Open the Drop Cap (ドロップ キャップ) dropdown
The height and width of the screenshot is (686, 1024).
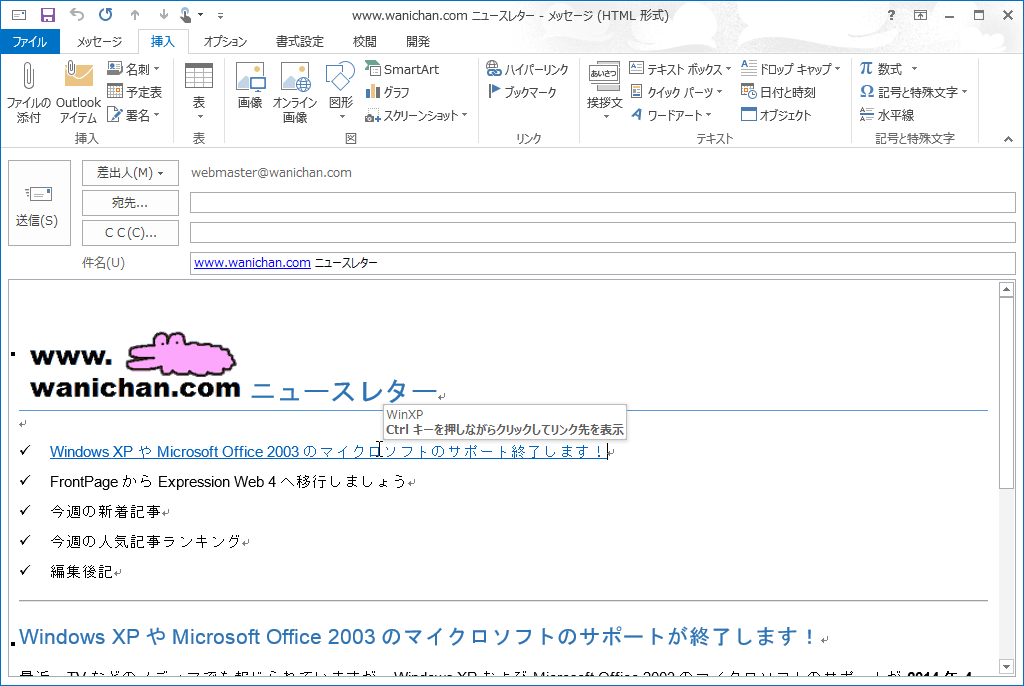click(x=791, y=69)
